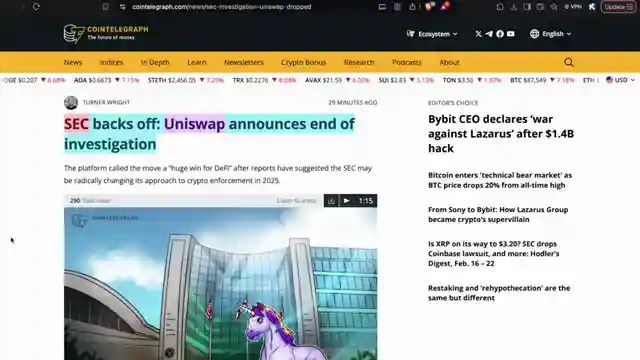Click the Listen to article label
This screenshot has height=360, width=640.
pyautogui.click(x=297, y=200)
